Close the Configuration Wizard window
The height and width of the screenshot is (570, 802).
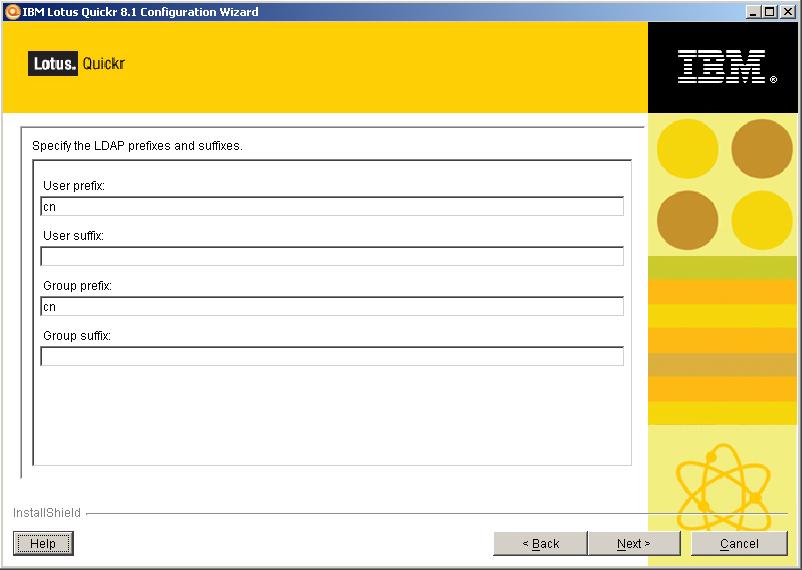pos(788,12)
